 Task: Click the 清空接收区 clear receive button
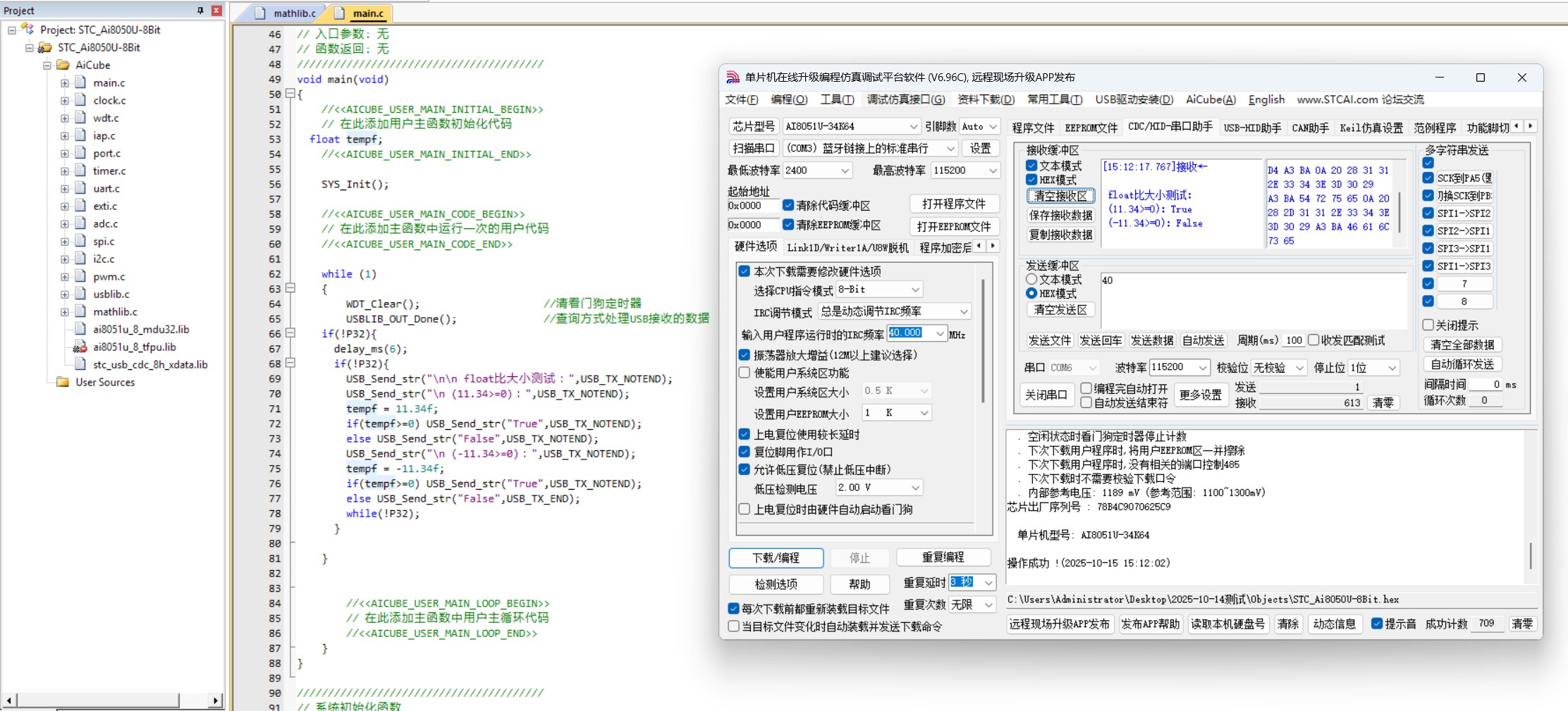[x=1060, y=196]
